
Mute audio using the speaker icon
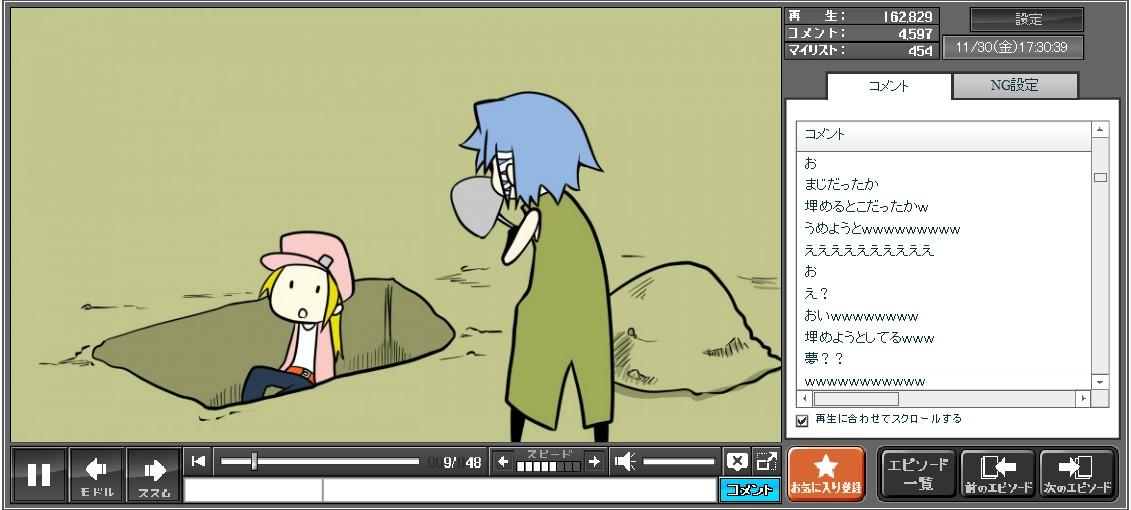tap(625, 461)
